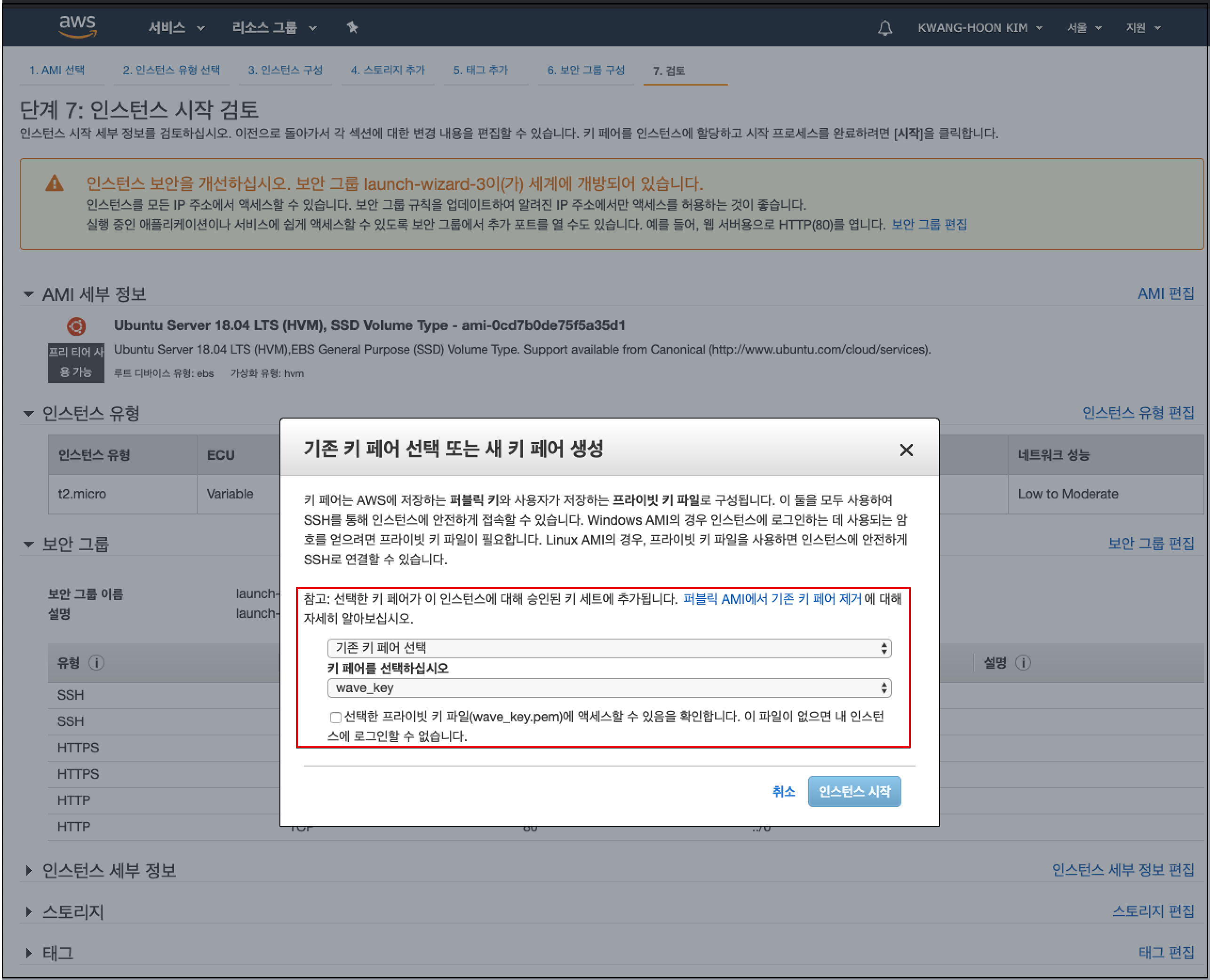Click the orange warning triangle icon
This screenshot has height=980, width=1210.
coord(55,183)
